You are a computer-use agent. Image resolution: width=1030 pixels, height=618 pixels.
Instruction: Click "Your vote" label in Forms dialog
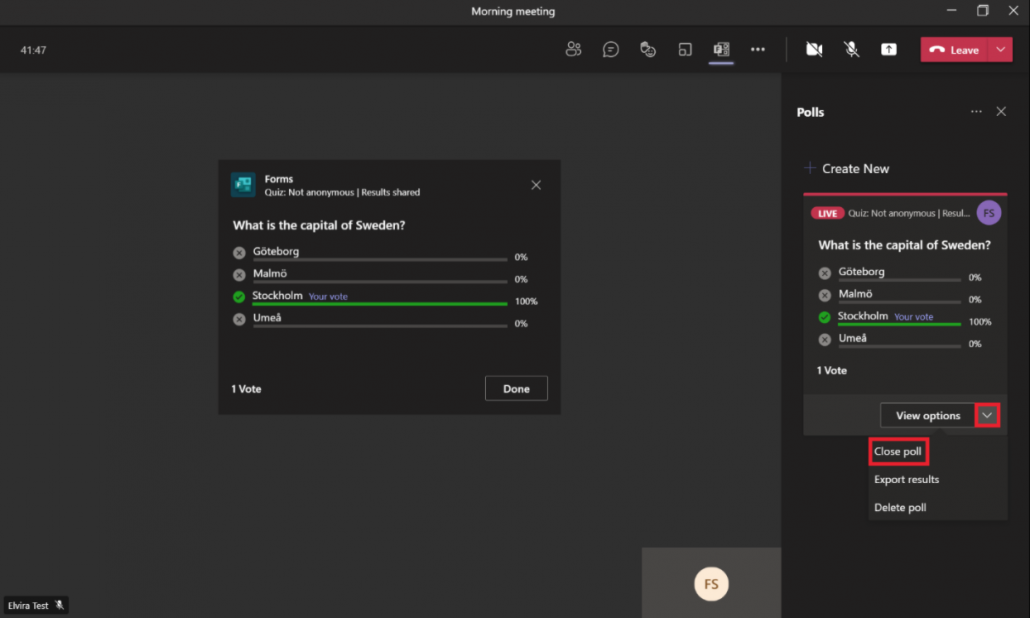[328, 297]
